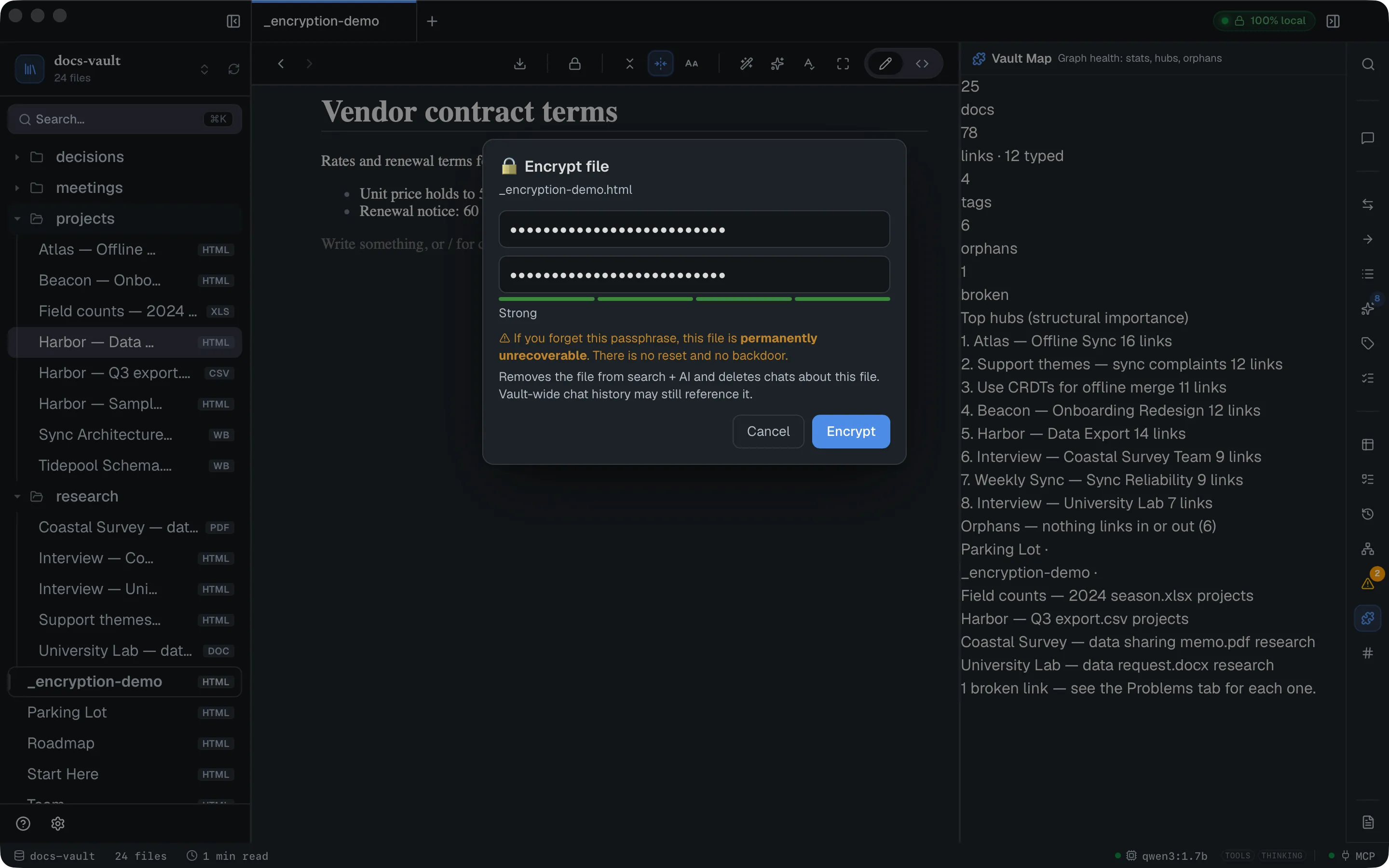Open the comments chat icon in right rail
Viewport: 1389px width, 868px height.
pyautogui.click(x=1368, y=138)
